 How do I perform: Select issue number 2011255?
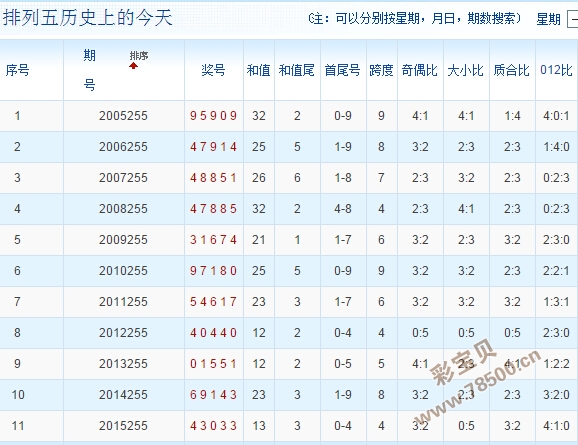pos(123,302)
